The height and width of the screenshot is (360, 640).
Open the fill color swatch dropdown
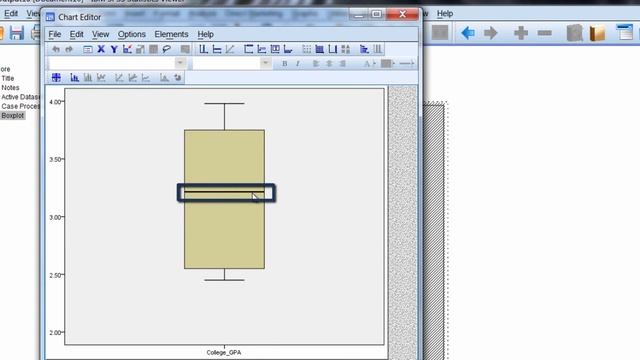387,63
